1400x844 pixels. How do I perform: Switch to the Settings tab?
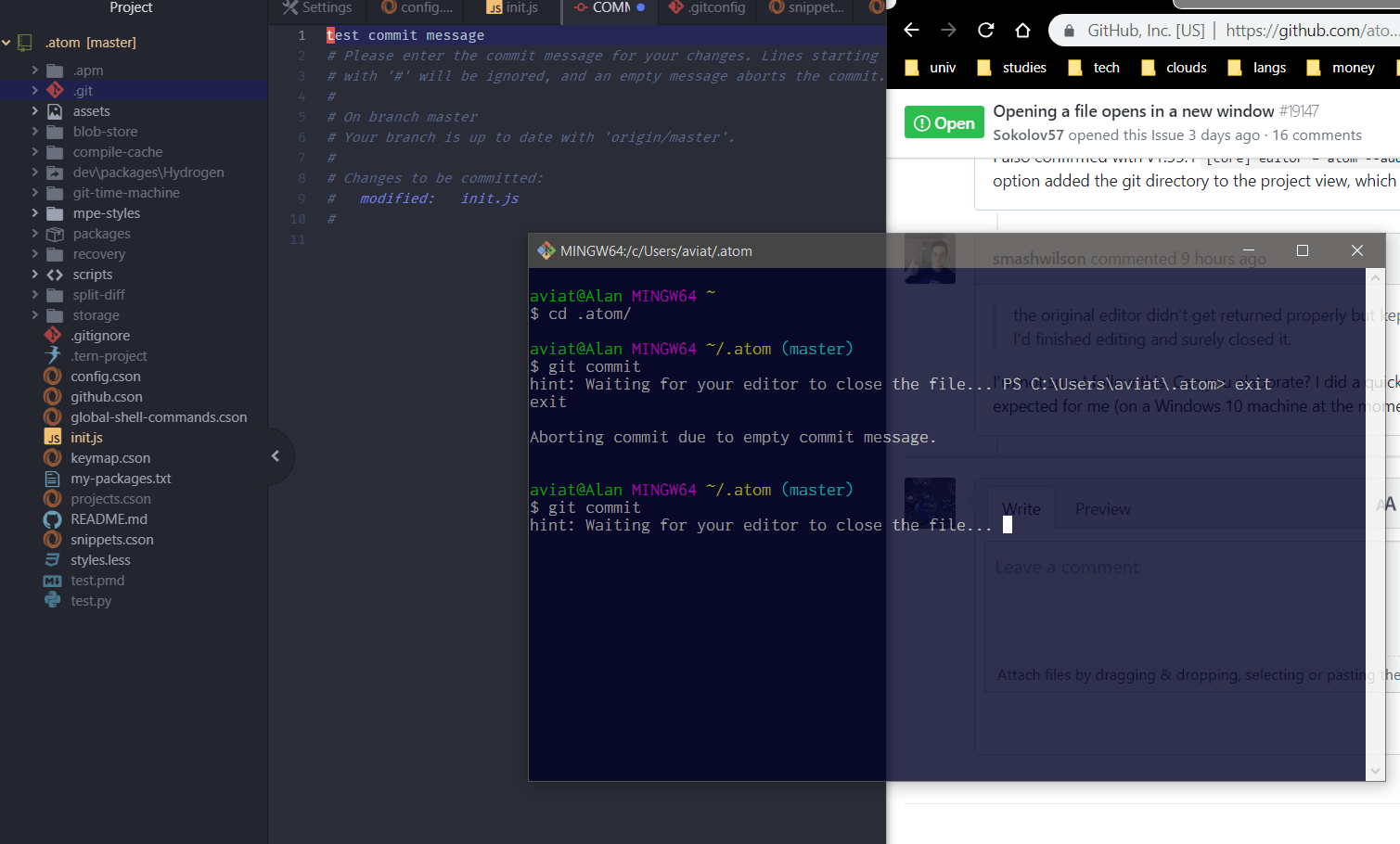tap(318, 8)
